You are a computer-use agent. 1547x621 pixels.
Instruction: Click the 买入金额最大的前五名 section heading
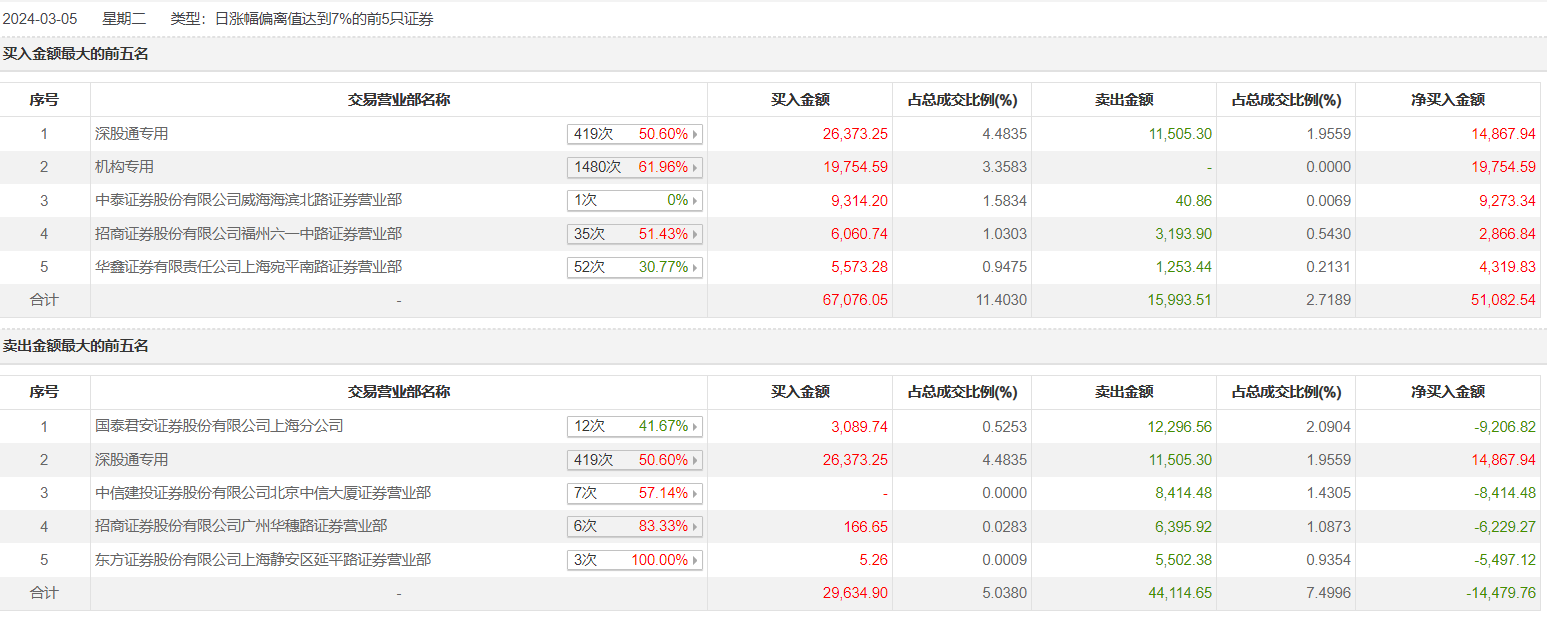tap(75, 54)
